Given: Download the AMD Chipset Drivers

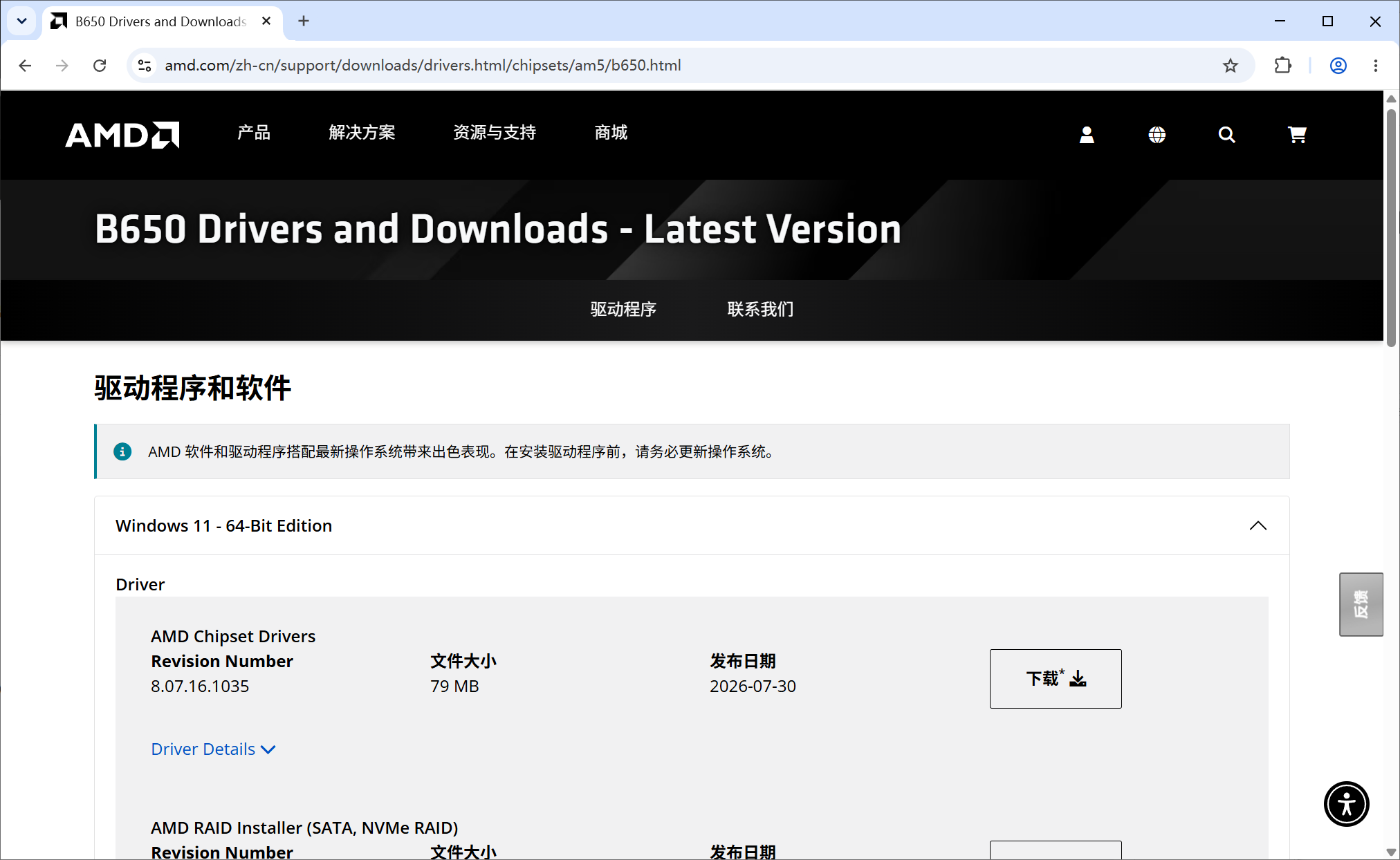Looking at the screenshot, I should [x=1056, y=679].
